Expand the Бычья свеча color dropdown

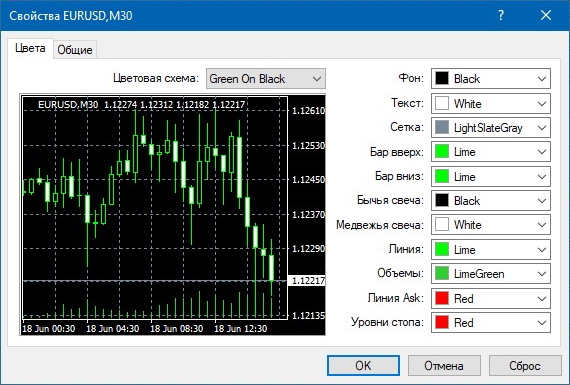click(x=491, y=201)
